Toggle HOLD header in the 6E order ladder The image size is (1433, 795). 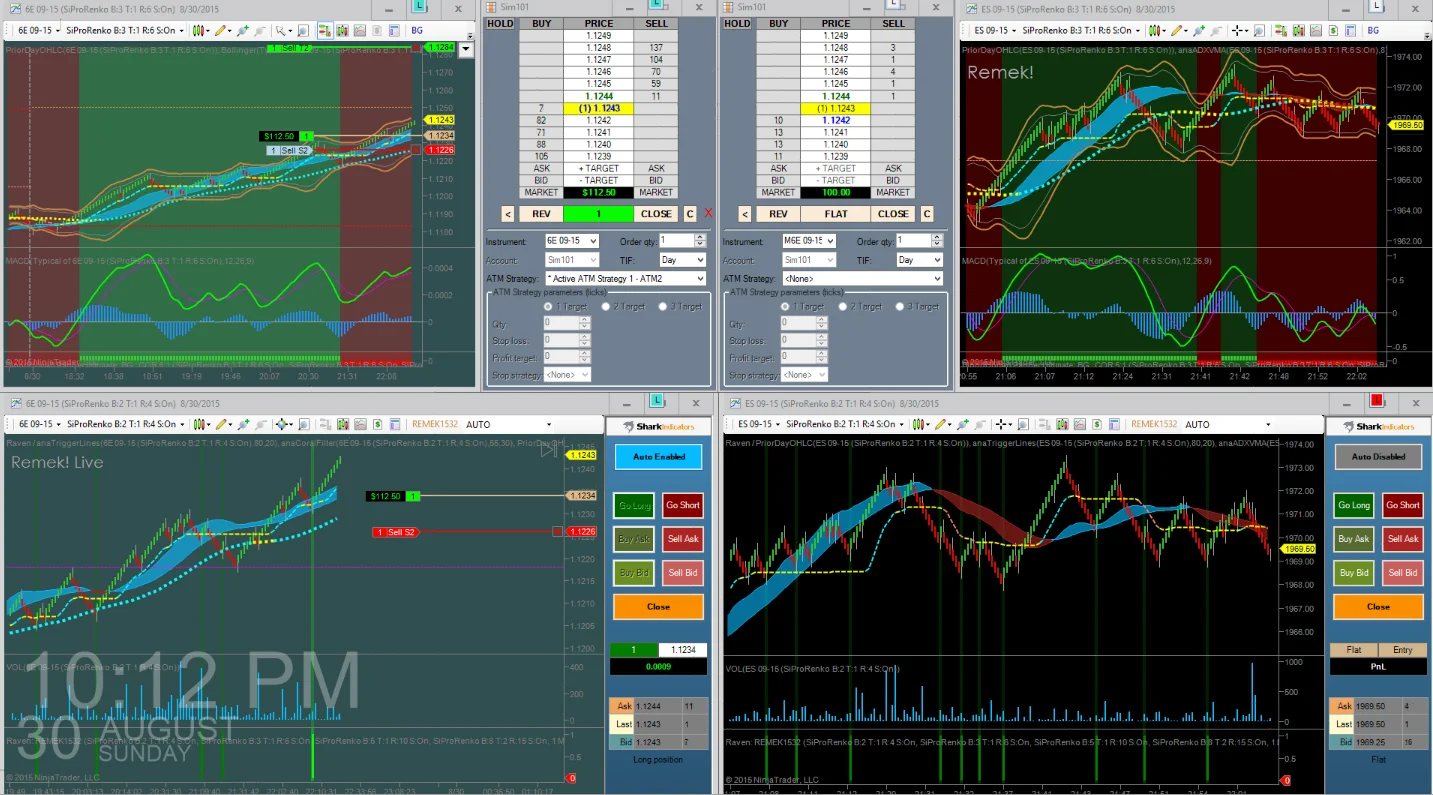500,23
